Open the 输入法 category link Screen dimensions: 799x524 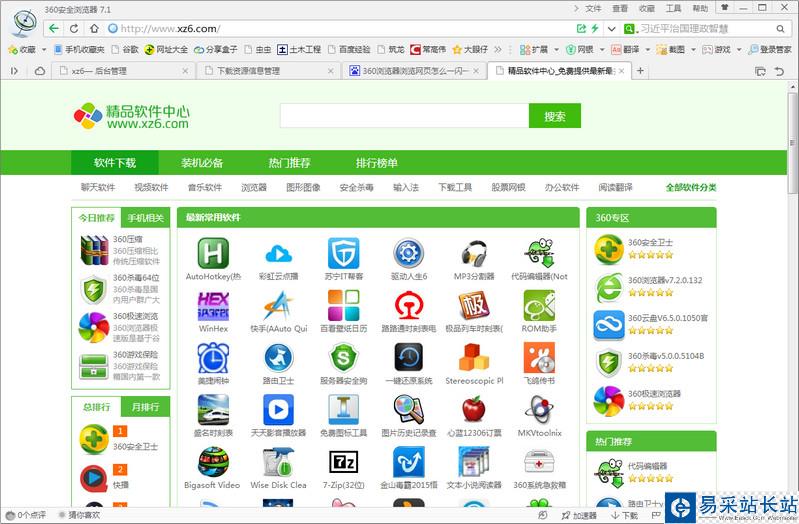[x=406, y=187]
